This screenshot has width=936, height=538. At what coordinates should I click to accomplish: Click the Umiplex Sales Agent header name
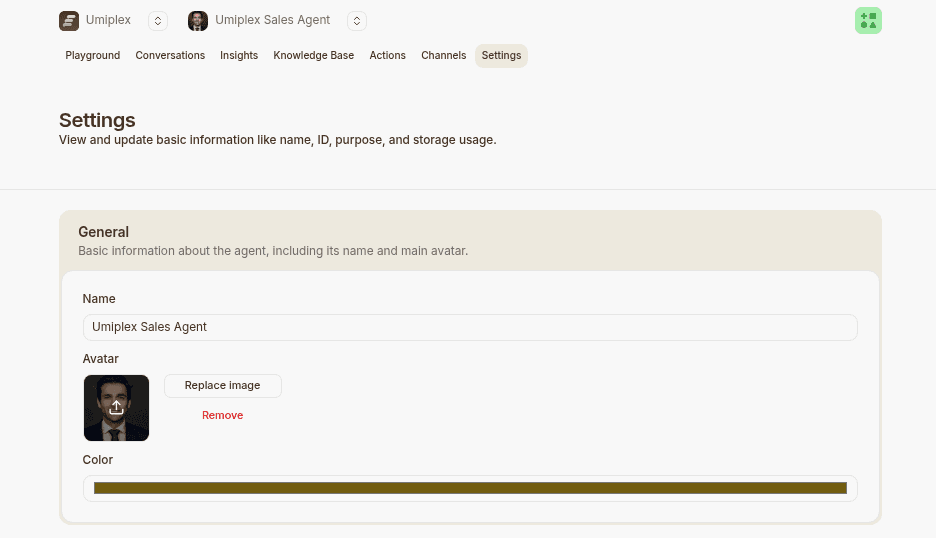coord(272,20)
